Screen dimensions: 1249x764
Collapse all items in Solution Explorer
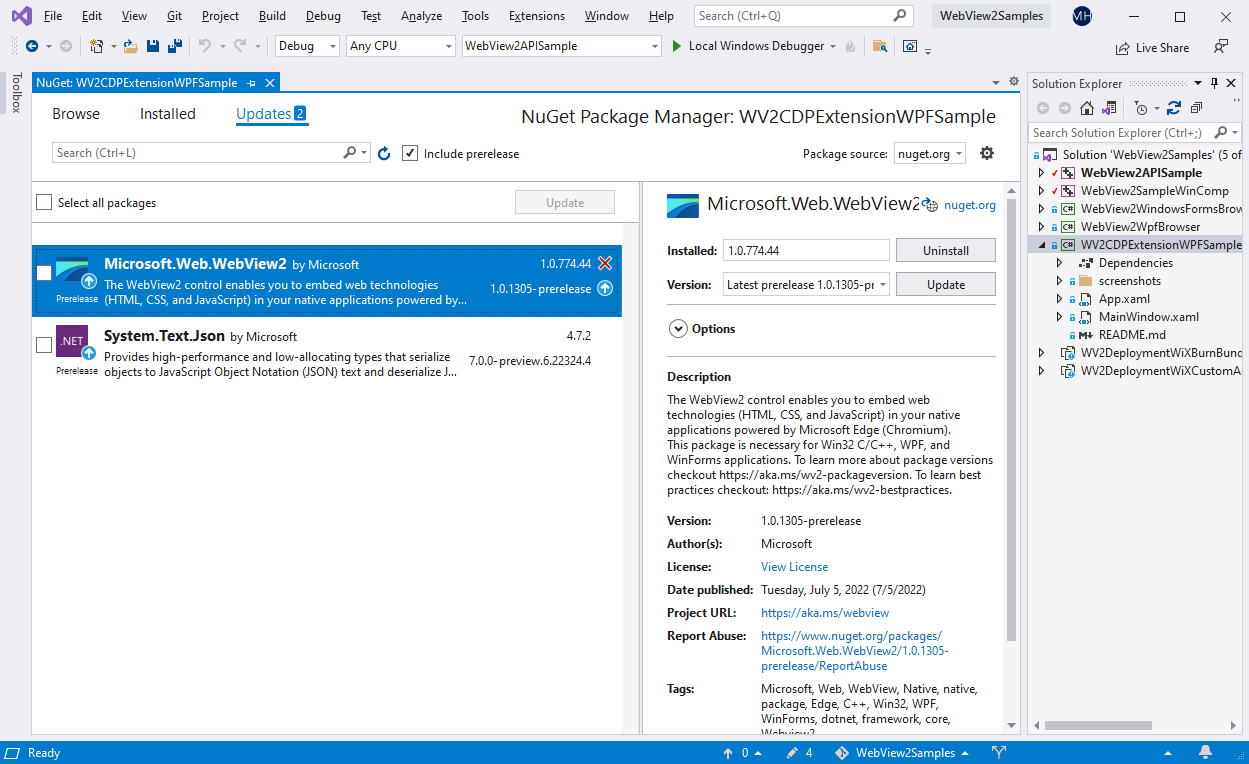click(x=1195, y=109)
